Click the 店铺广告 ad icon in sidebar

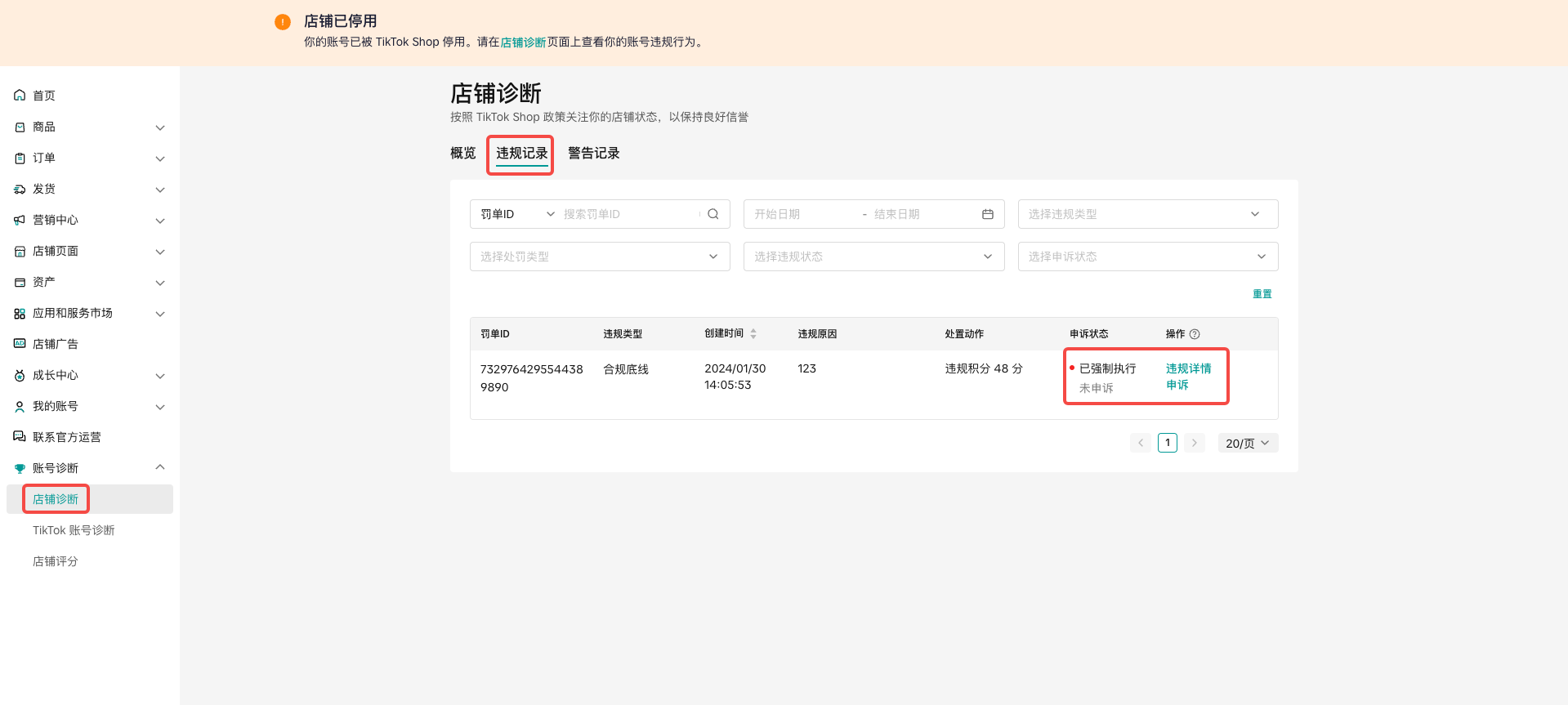click(20, 344)
